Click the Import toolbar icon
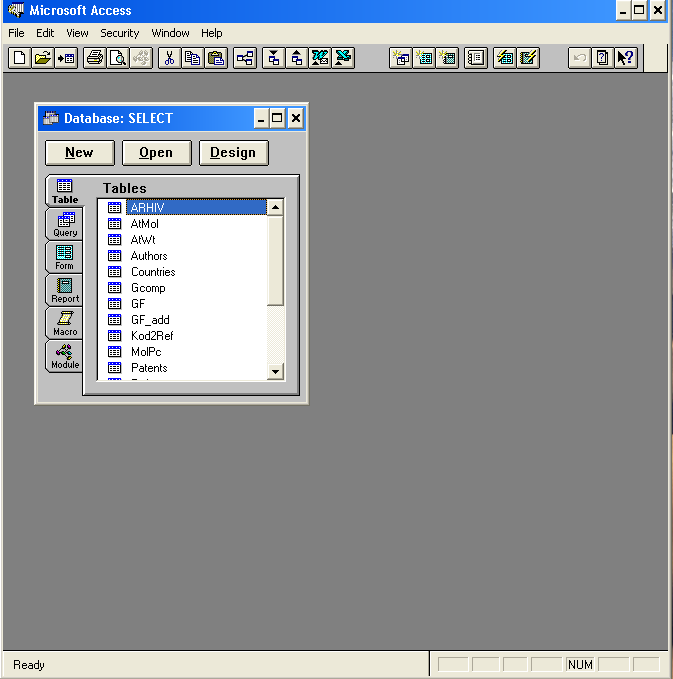Screen dimensions: 673x679 click(274, 58)
